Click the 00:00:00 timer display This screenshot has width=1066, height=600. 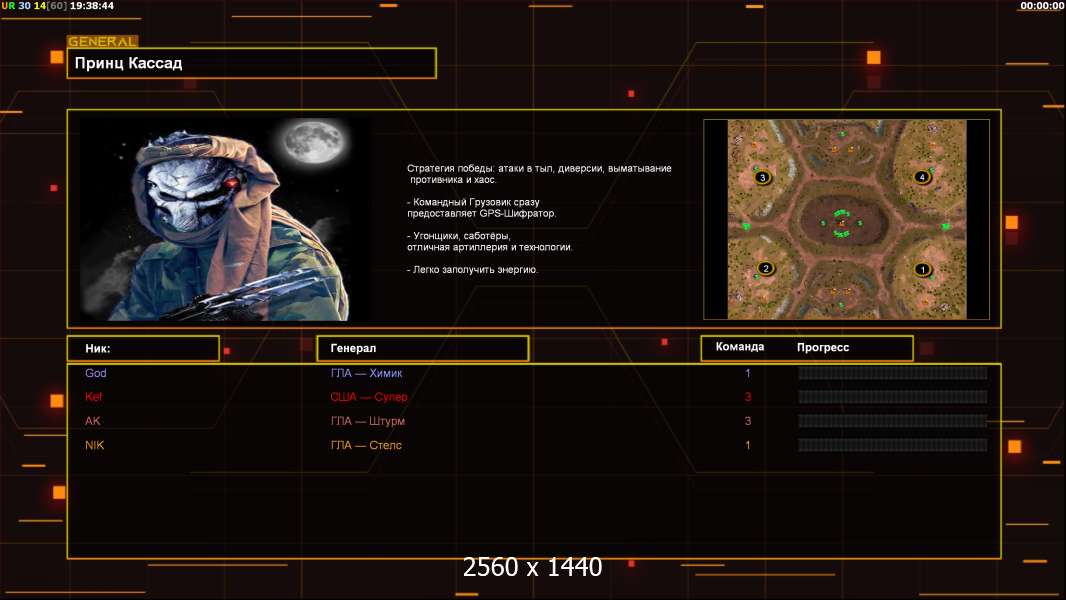1042,5
